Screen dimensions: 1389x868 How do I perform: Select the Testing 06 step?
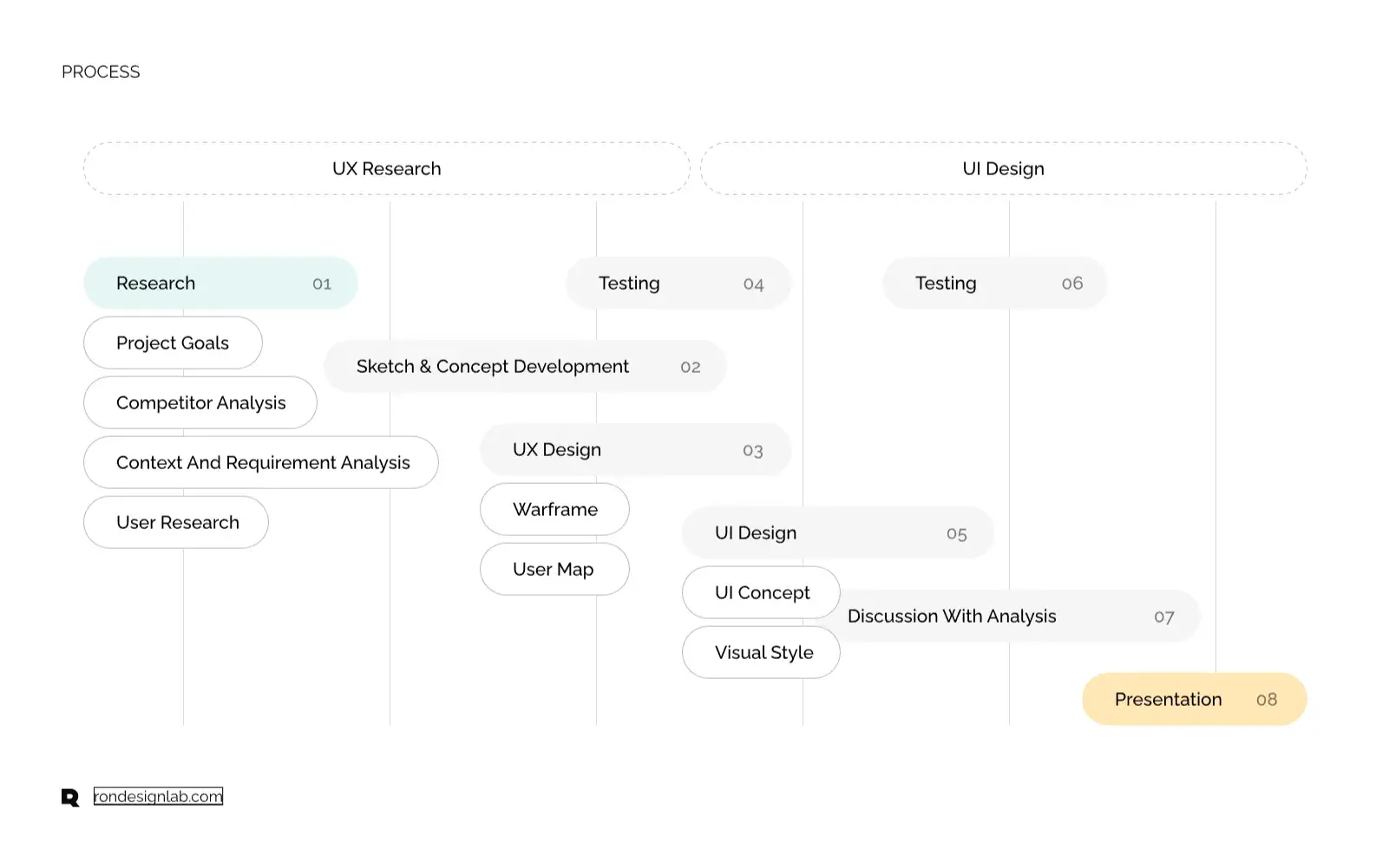[995, 283]
